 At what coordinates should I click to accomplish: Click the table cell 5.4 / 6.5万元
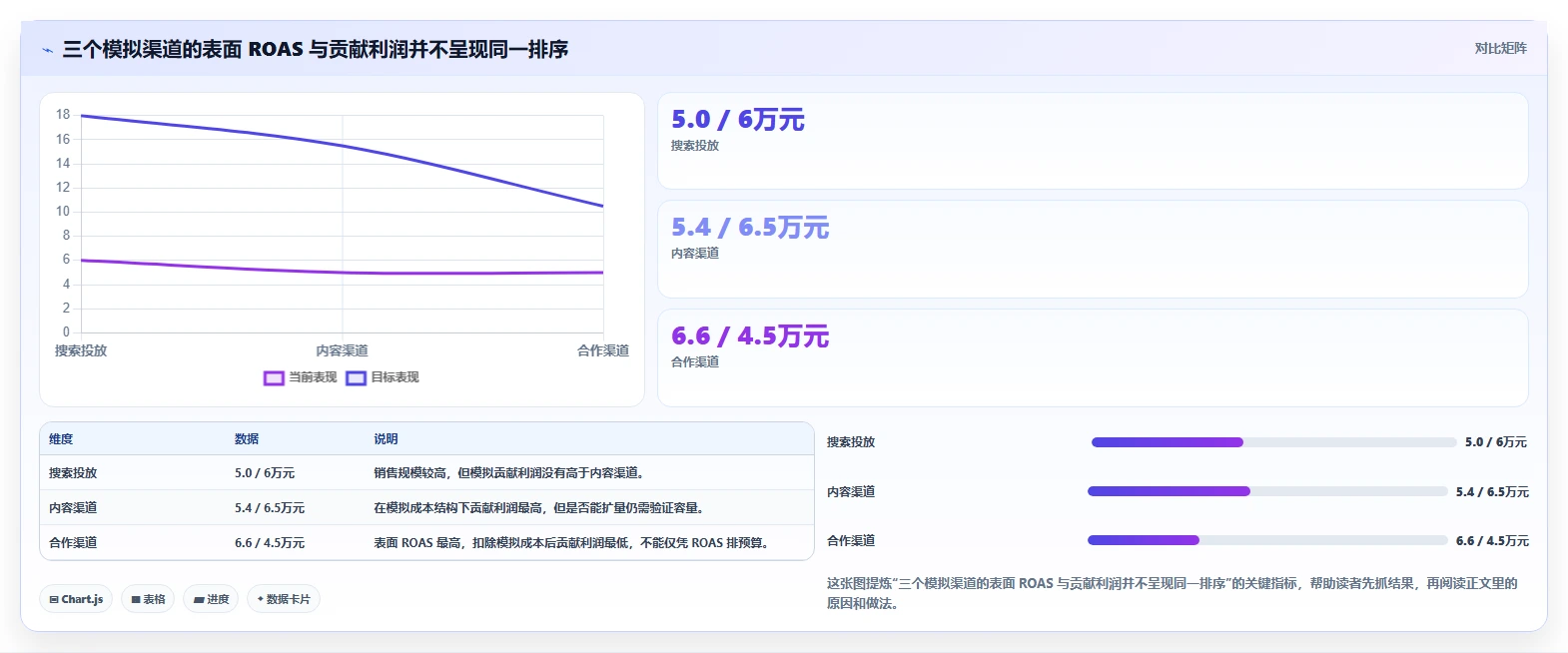pos(270,508)
